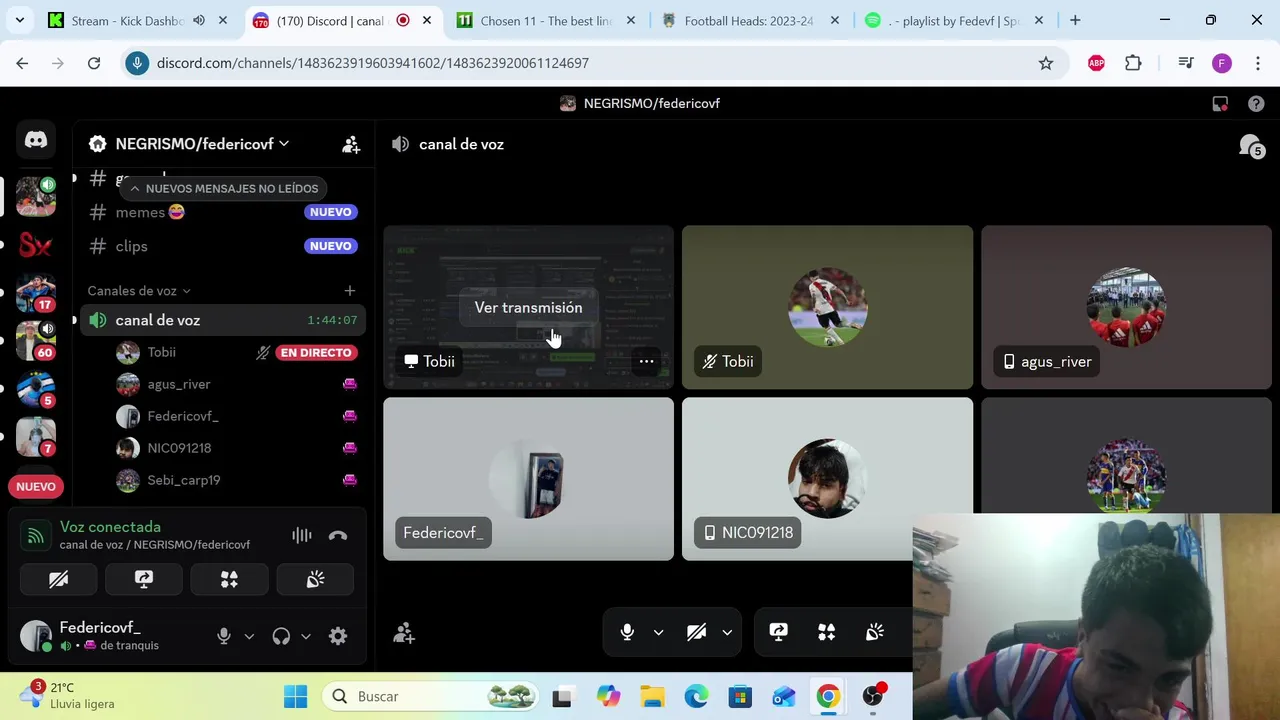Open user settings gear icon
This screenshot has width=1280, height=720.
tap(338, 636)
